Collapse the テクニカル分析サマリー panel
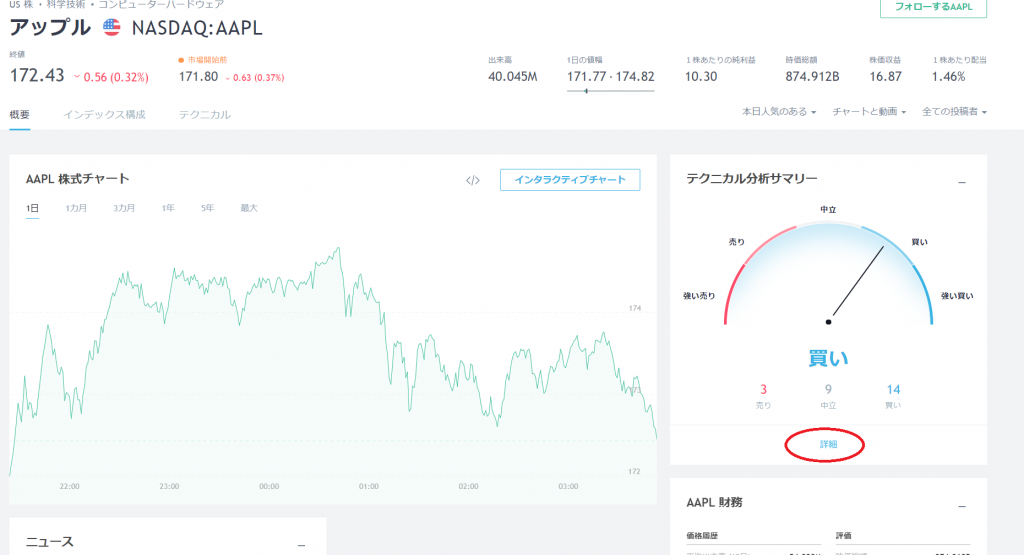 [961, 182]
